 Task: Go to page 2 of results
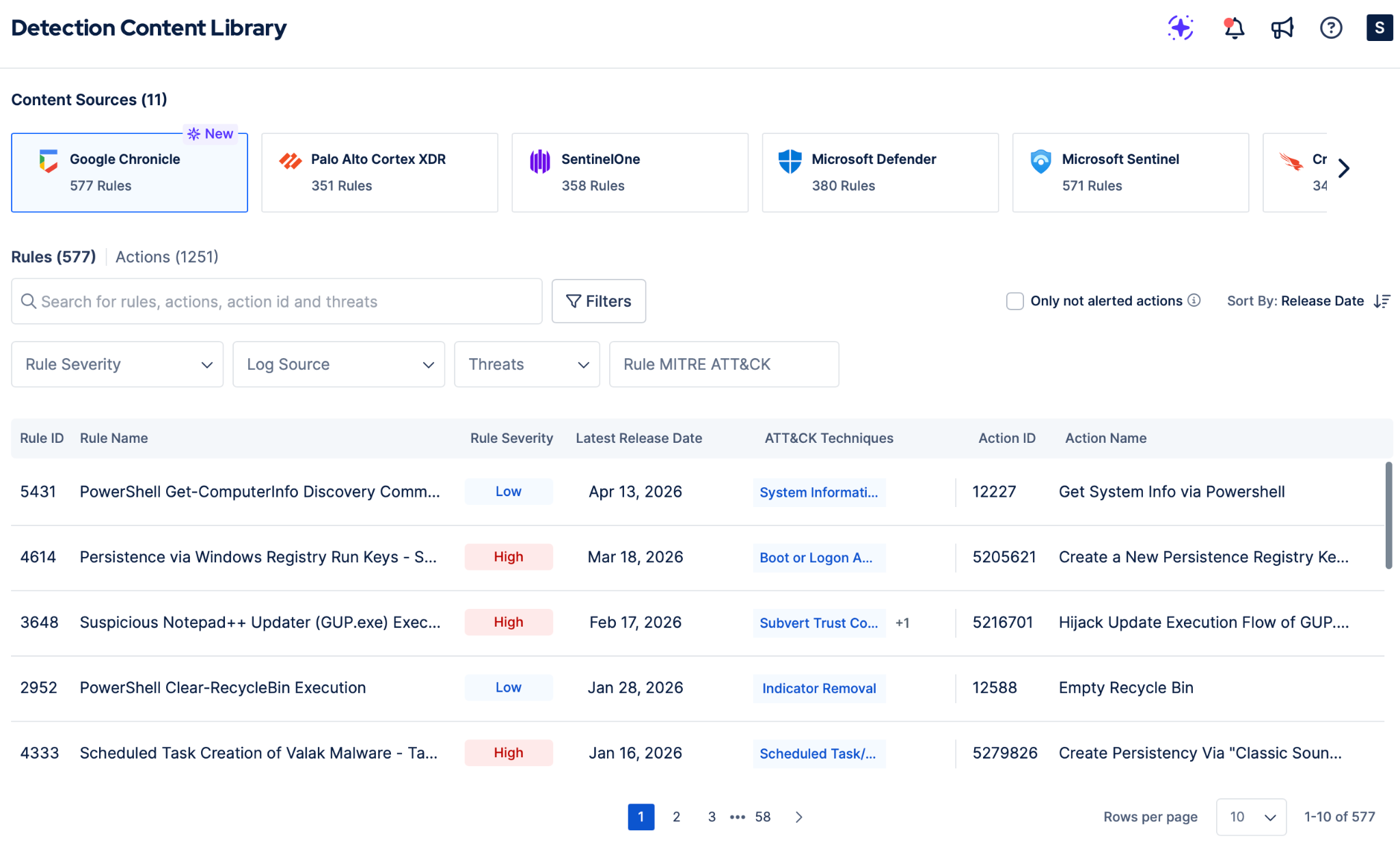pyautogui.click(x=676, y=817)
